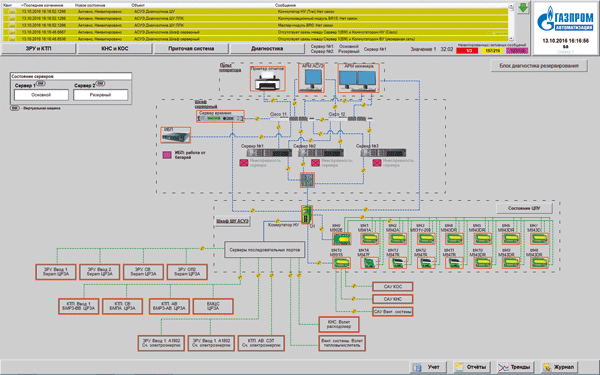Click the Газпром Автоматизация logo
600x375 pixels.
[x=565, y=19]
